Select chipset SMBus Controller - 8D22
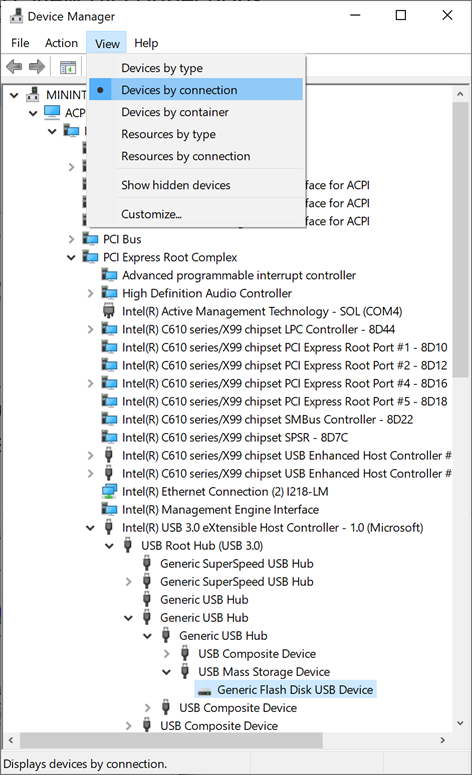 [267, 419]
